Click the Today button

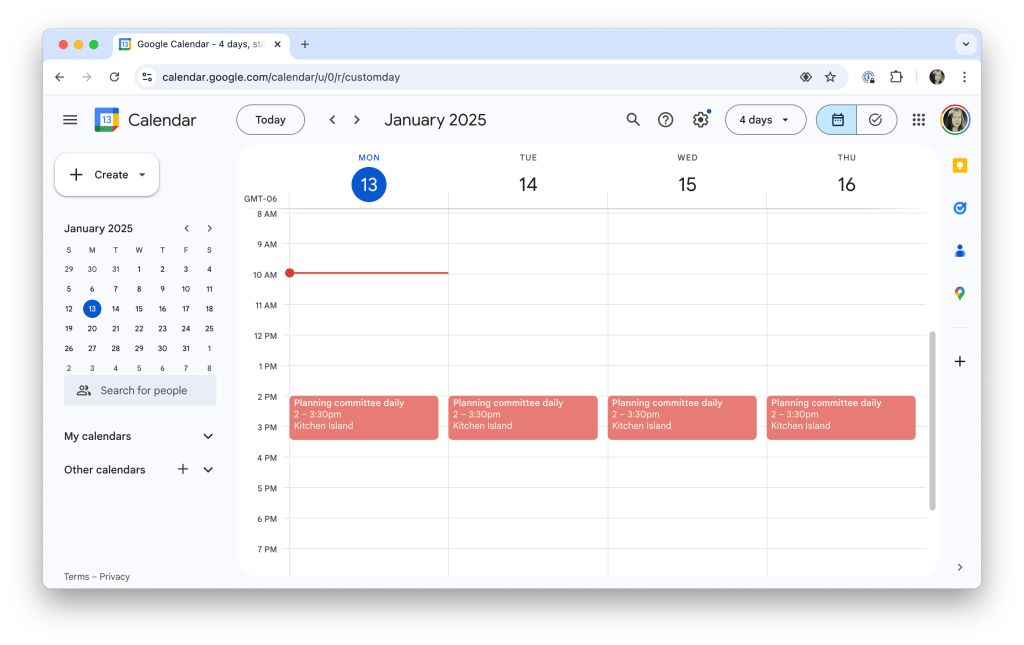tap(270, 120)
